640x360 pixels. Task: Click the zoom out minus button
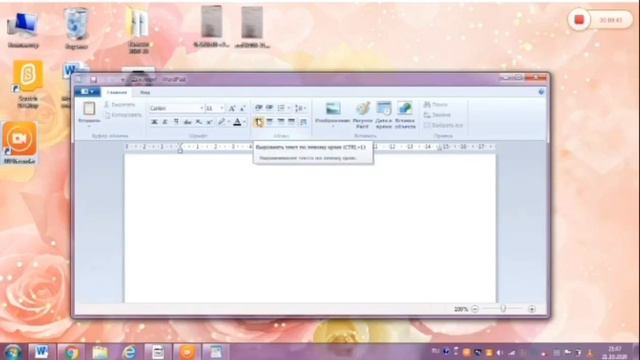pyautogui.click(x=475, y=309)
